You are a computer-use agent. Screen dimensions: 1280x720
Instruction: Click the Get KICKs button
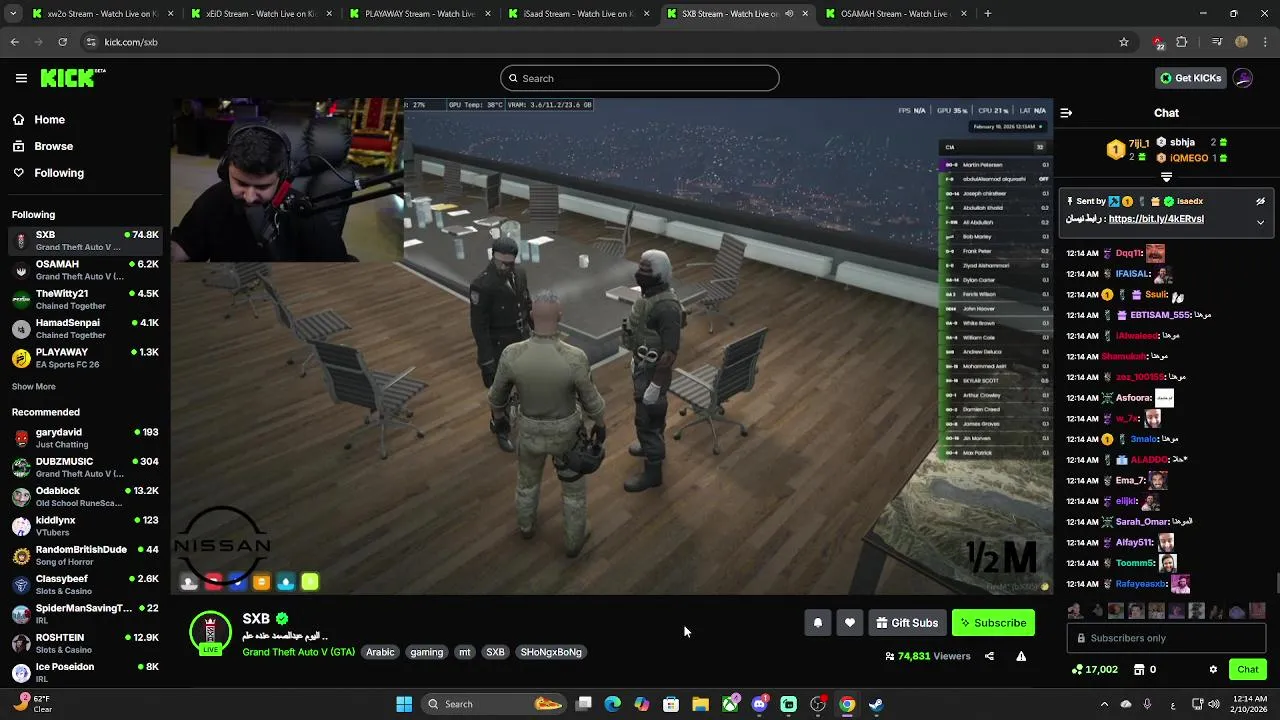1189,78
